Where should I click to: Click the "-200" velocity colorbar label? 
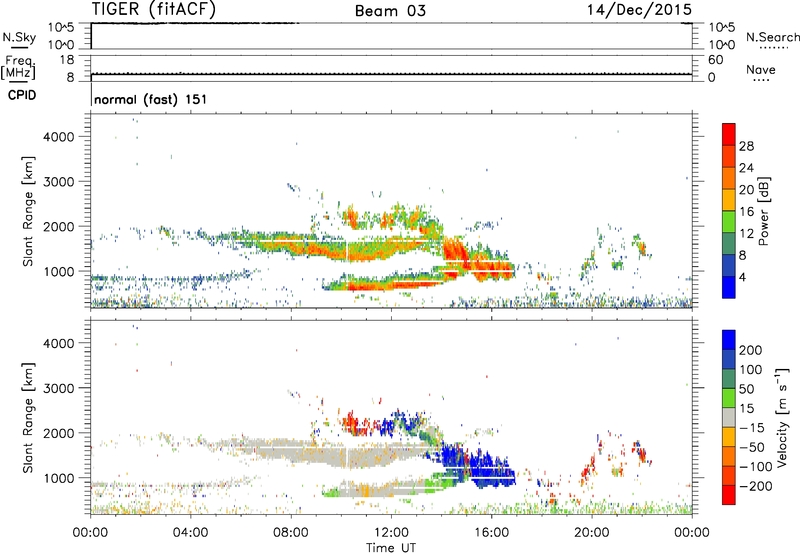point(755,486)
